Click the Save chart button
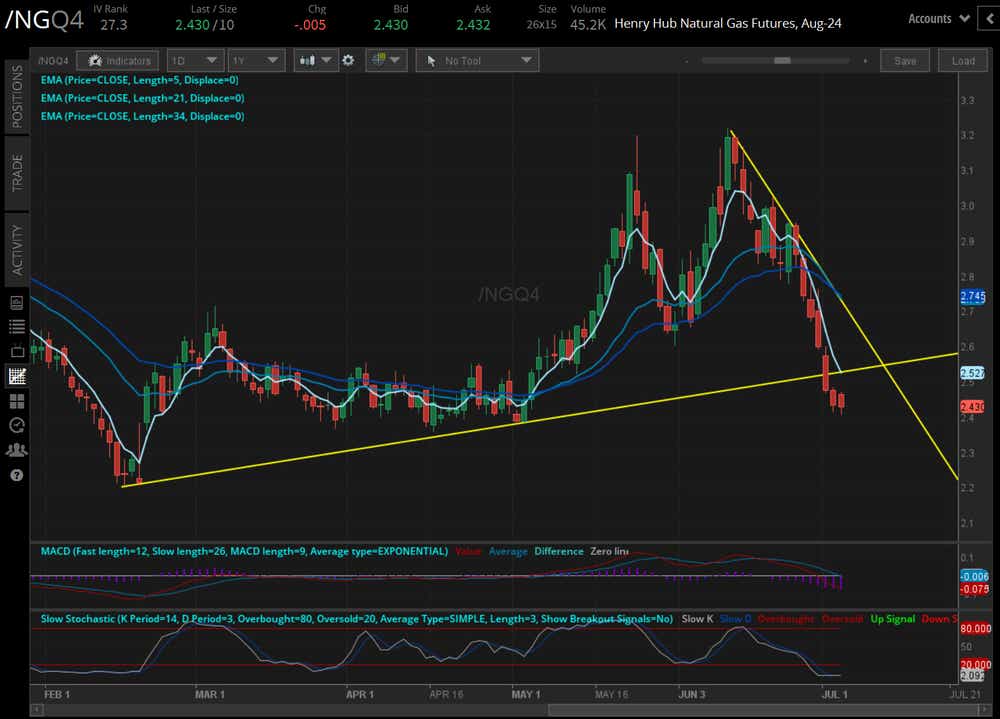The width and height of the screenshot is (1000, 719). (905, 61)
